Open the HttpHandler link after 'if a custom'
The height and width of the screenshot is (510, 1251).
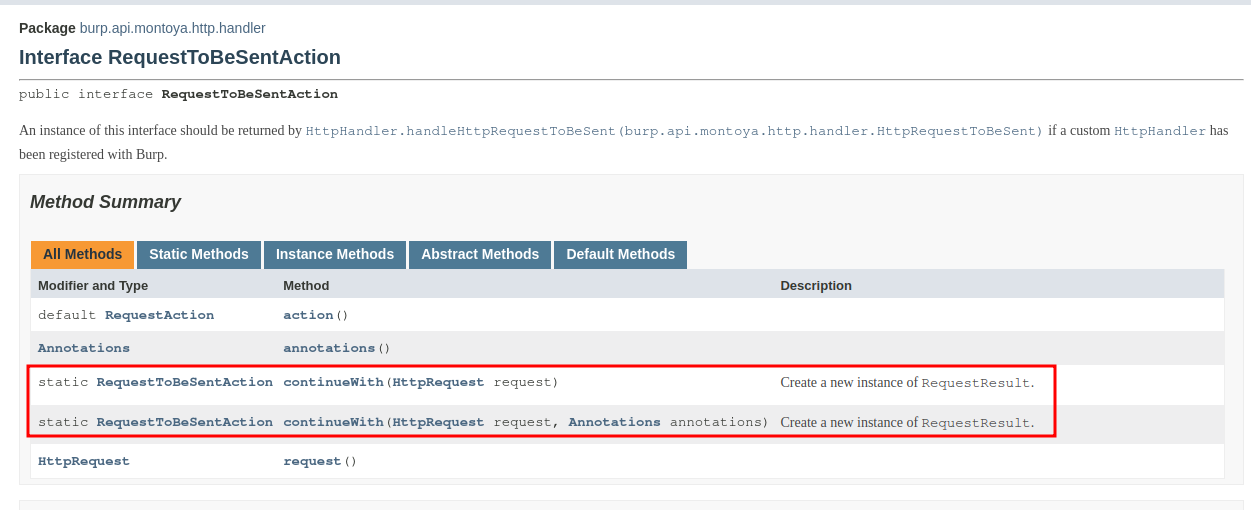point(1160,131)
